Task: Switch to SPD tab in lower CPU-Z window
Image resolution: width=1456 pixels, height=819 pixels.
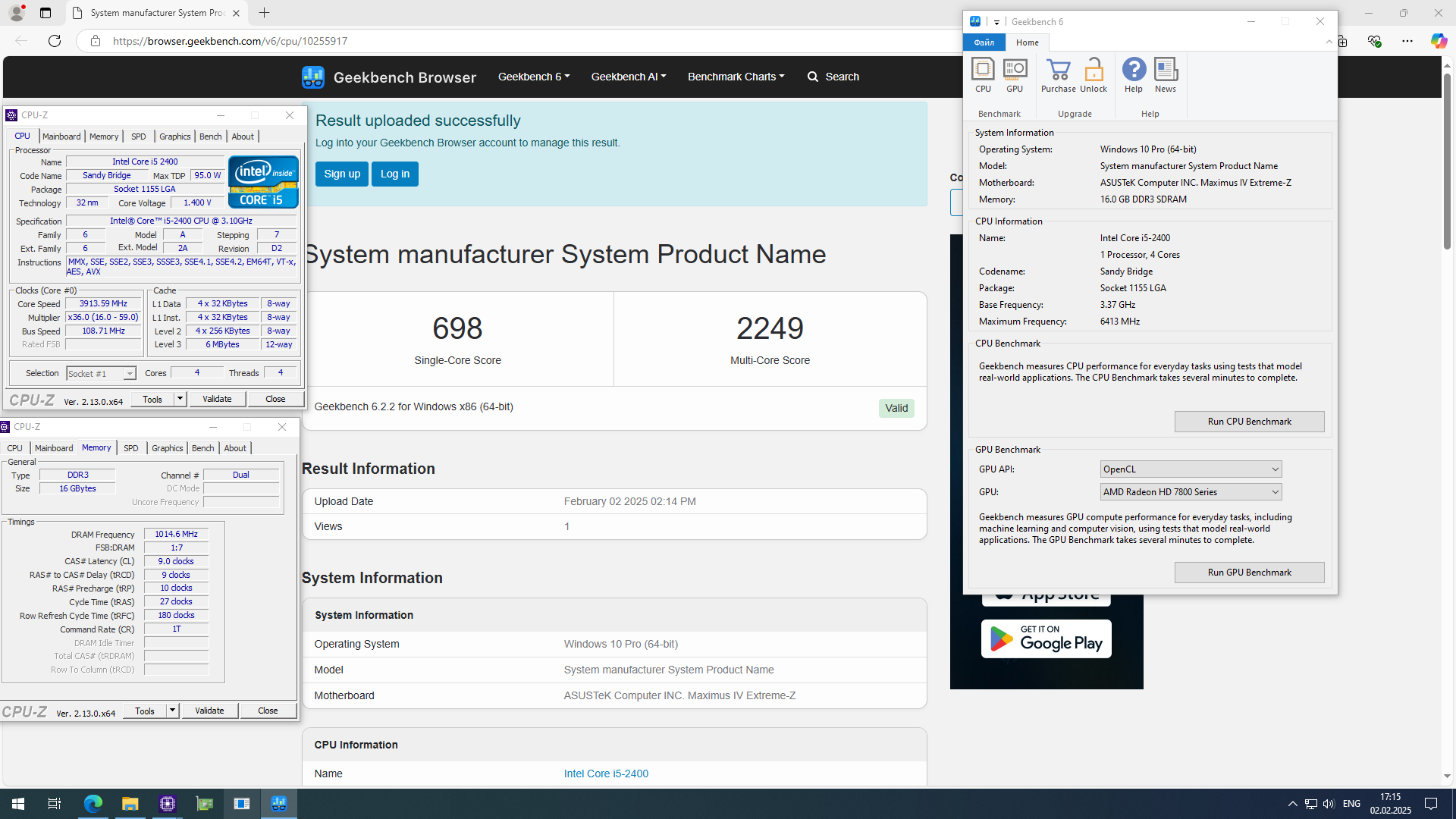Action: [x=131, y=448]
